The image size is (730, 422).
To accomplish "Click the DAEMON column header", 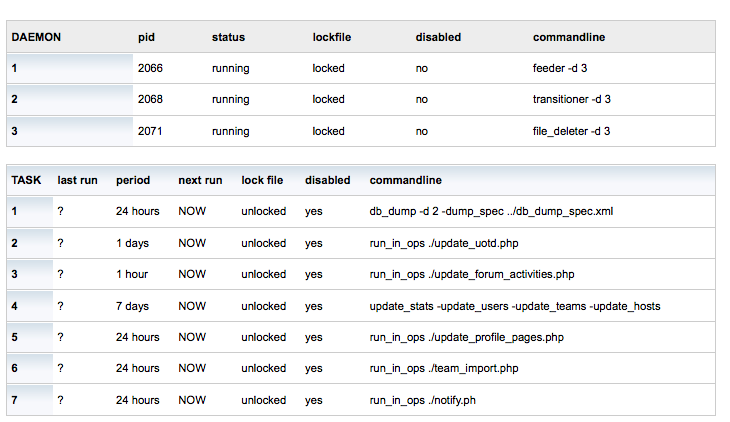I will click(x=36, y=37).
